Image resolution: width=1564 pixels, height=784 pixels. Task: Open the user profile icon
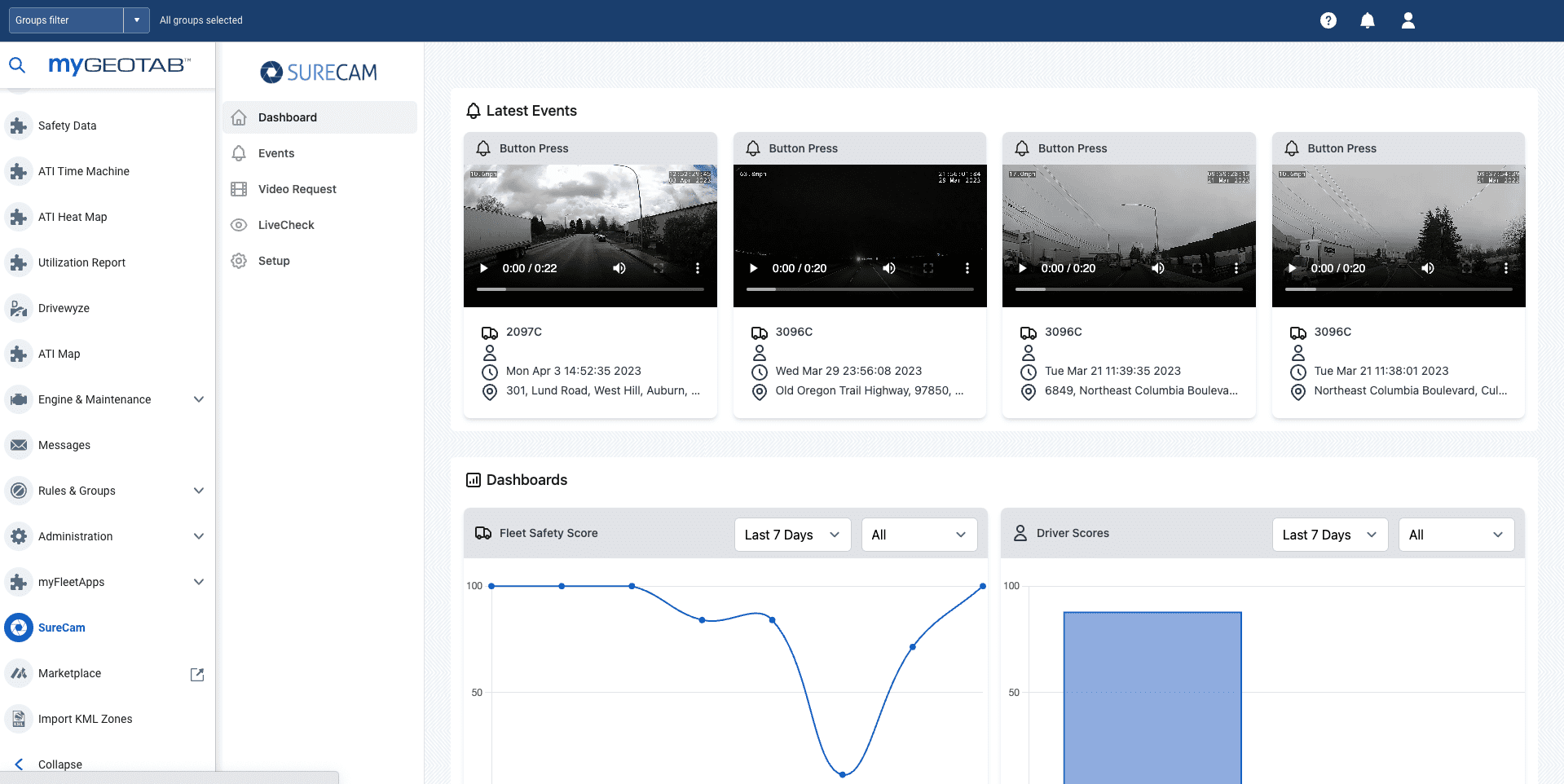tap(1408, 20)
